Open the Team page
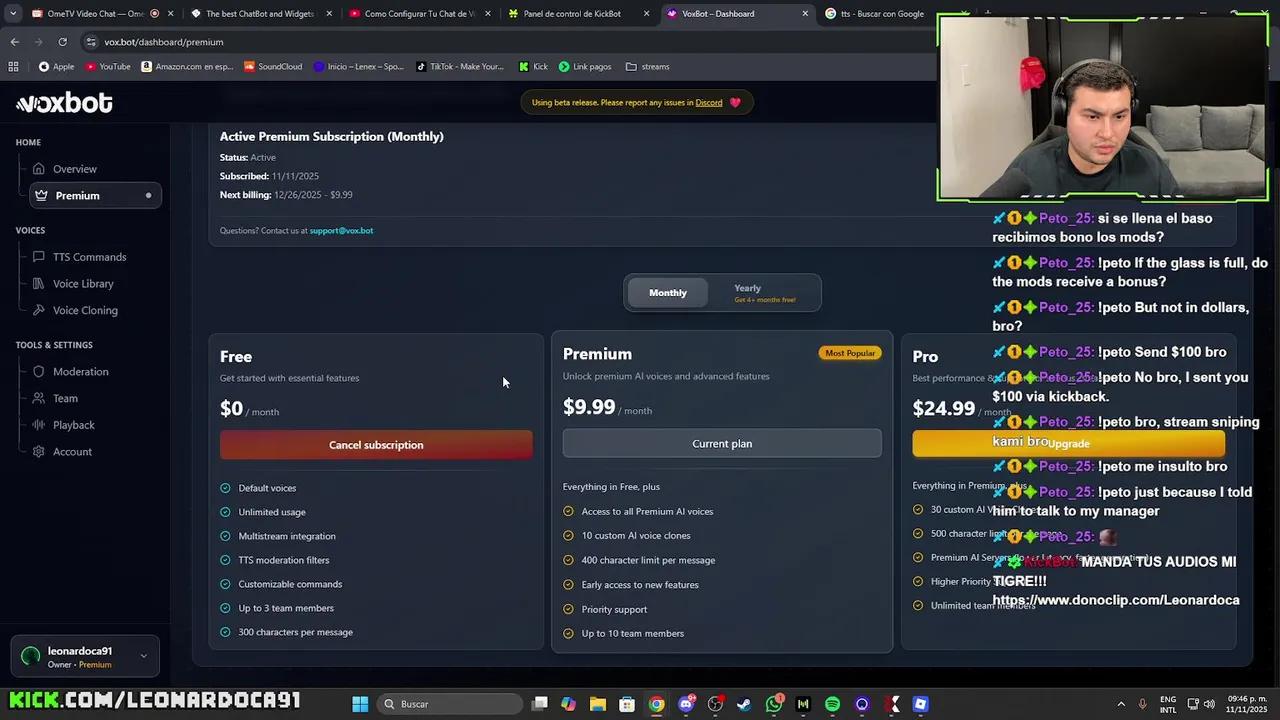The height and width of the screenshot is (720, 1280). [65, 398]
